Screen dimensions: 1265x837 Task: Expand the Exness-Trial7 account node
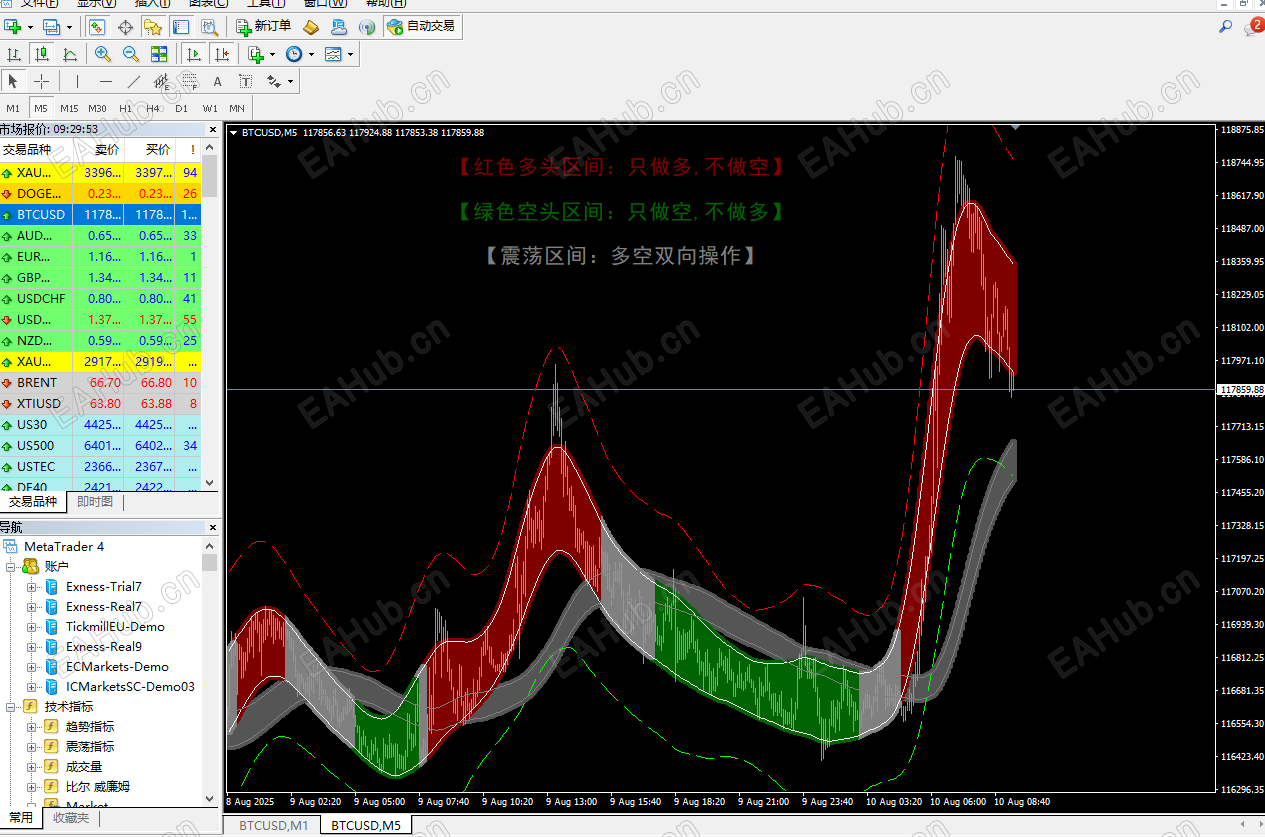click(x=32, y=587)
